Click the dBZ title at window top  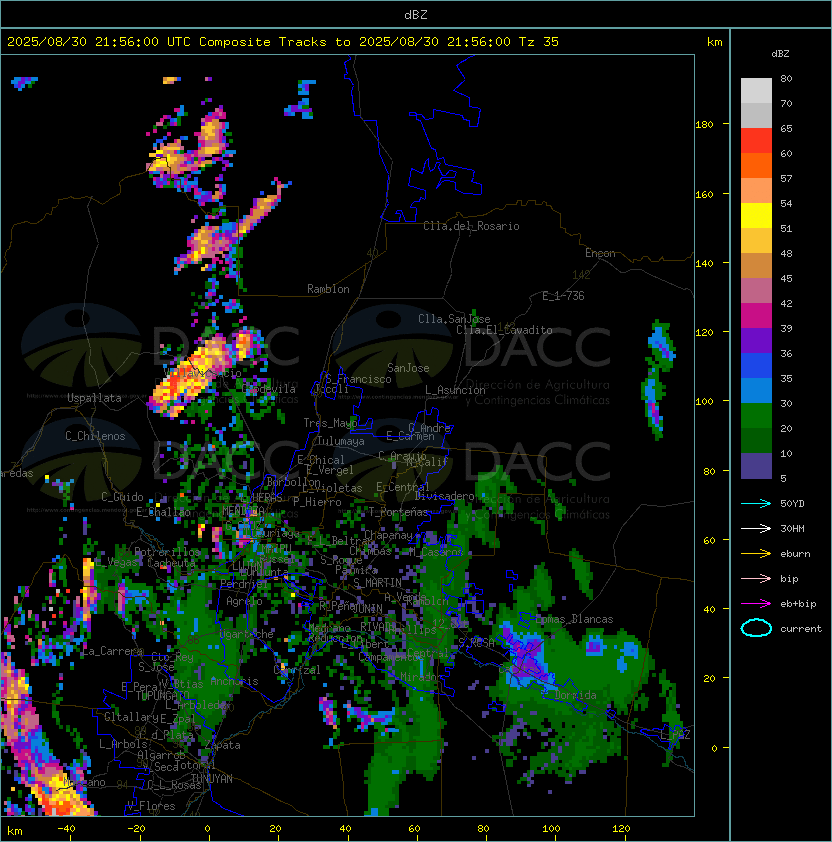[416, 15]
